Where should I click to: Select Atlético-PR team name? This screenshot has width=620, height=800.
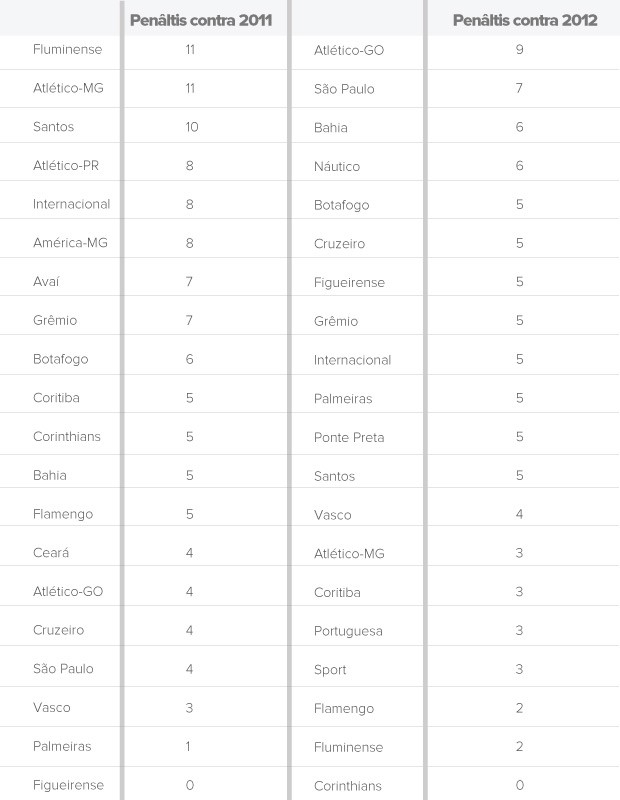[66, 166]
